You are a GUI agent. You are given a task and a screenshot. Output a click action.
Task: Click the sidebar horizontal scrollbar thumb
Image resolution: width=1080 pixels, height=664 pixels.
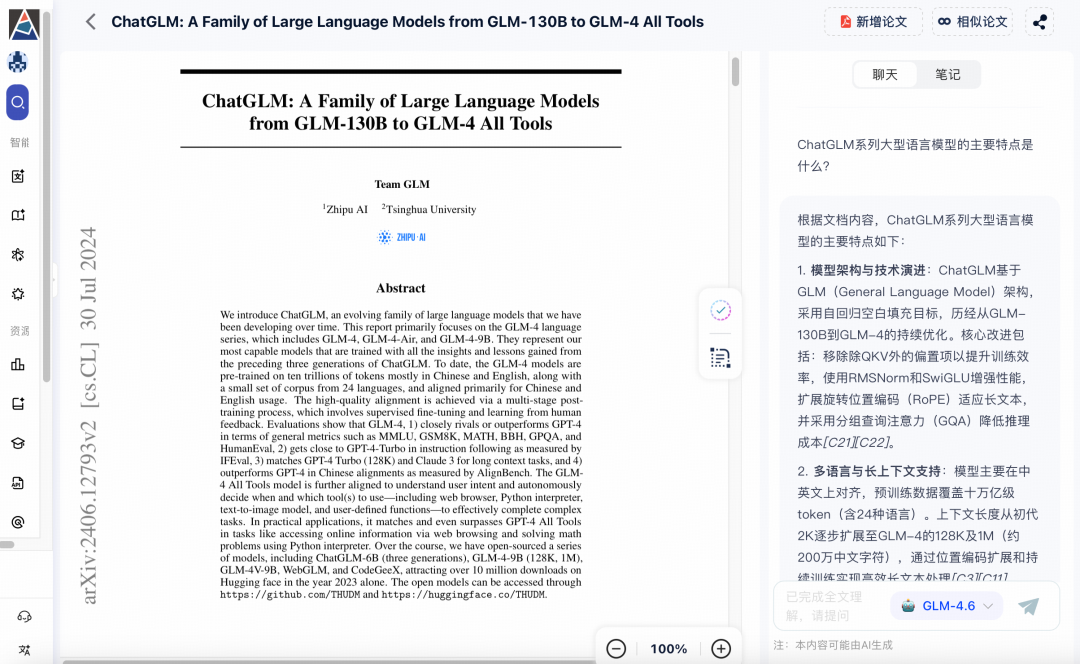[7, 545]
